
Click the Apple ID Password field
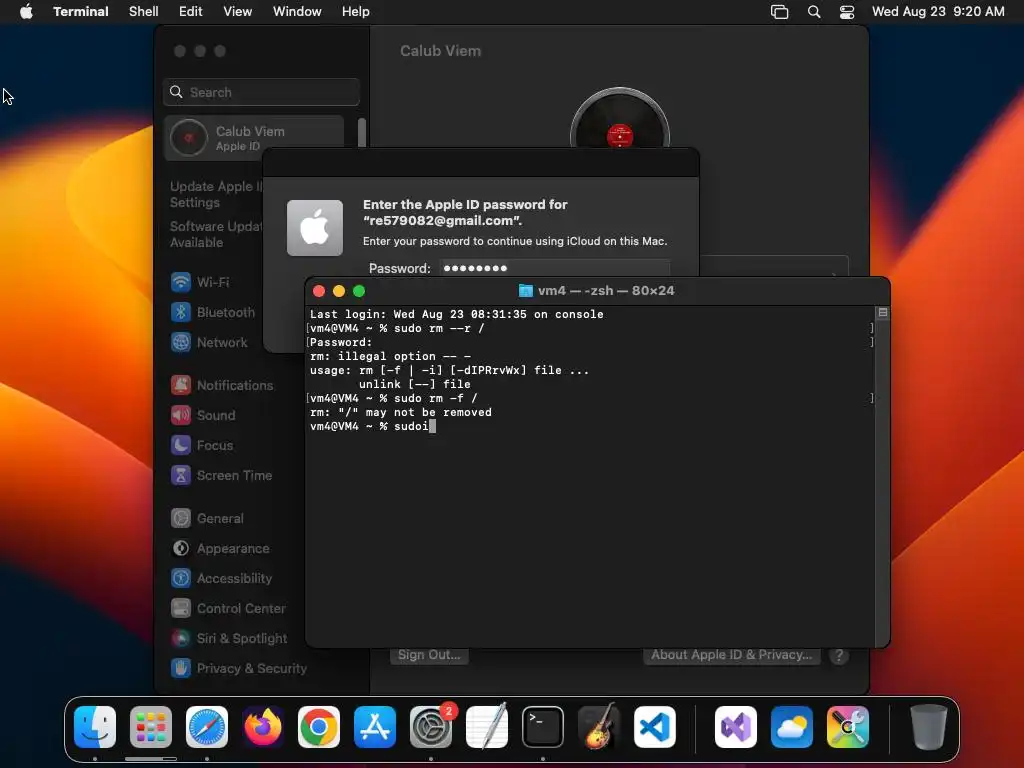[556, 268]
